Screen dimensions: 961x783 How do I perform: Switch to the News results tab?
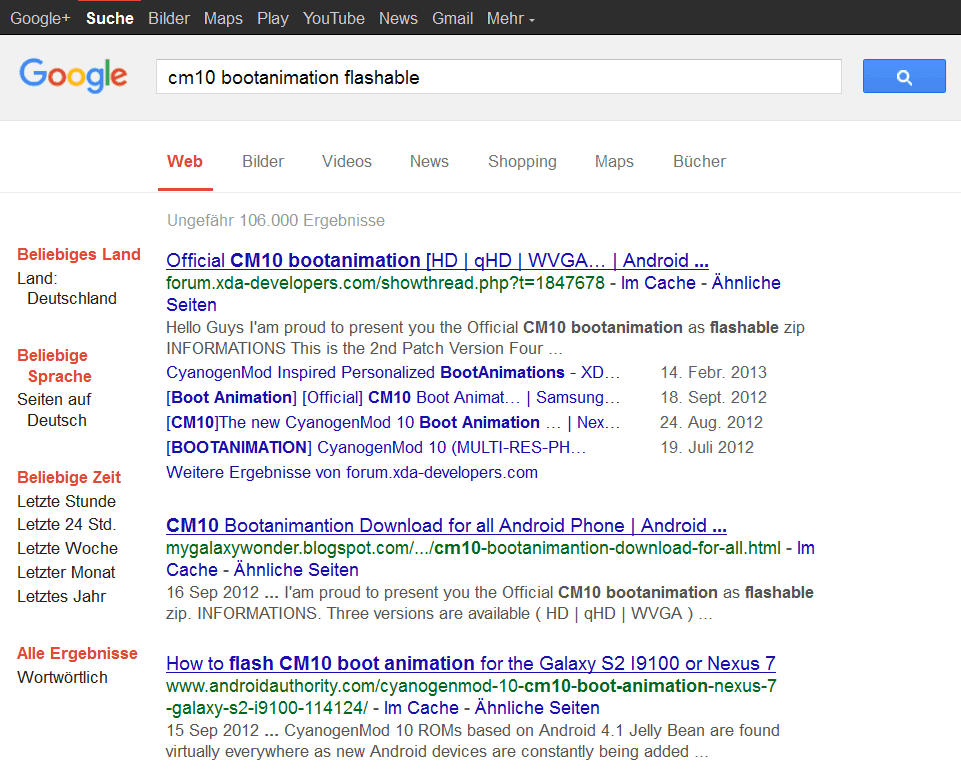429,162
